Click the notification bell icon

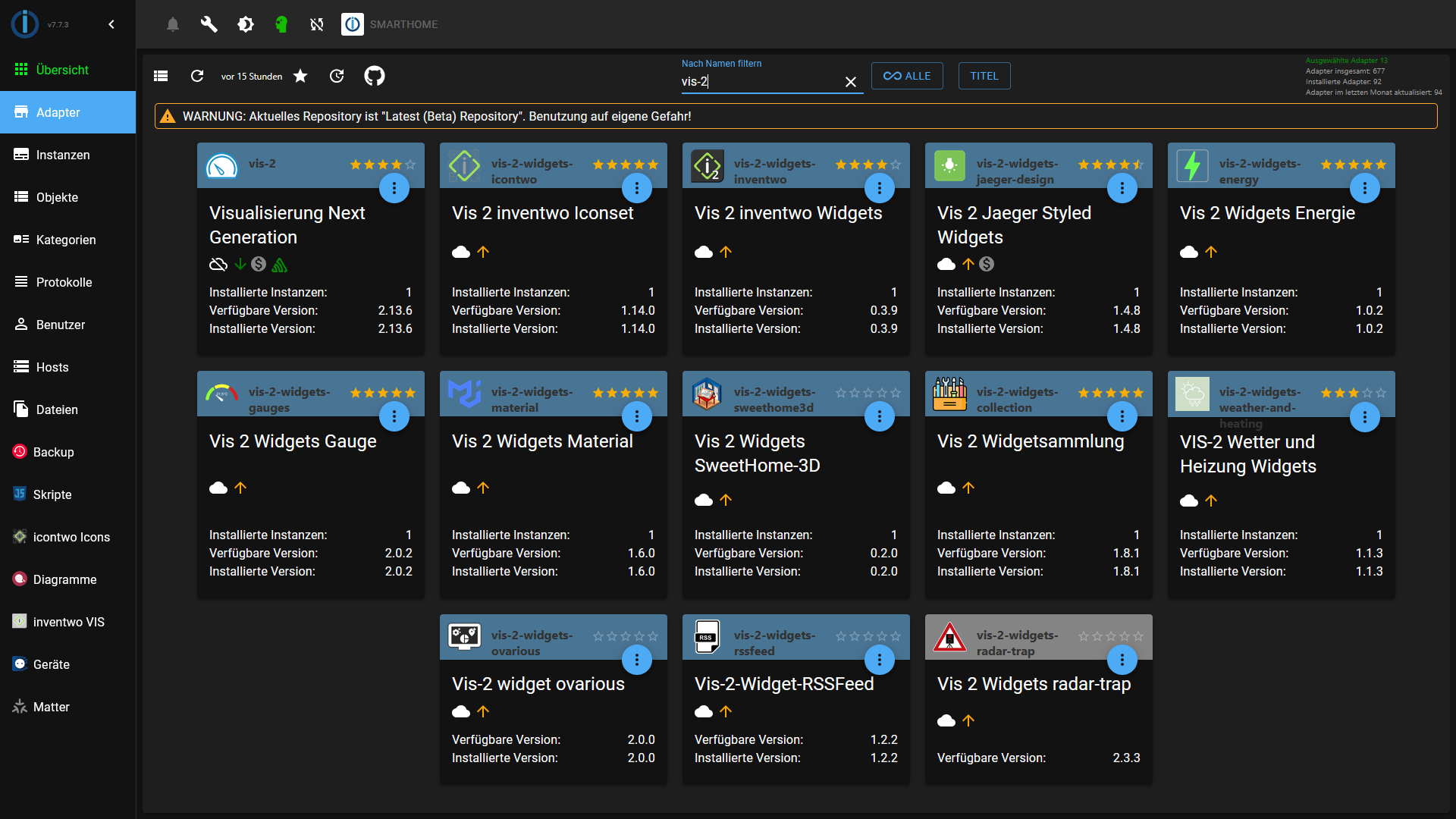[173, 24]
